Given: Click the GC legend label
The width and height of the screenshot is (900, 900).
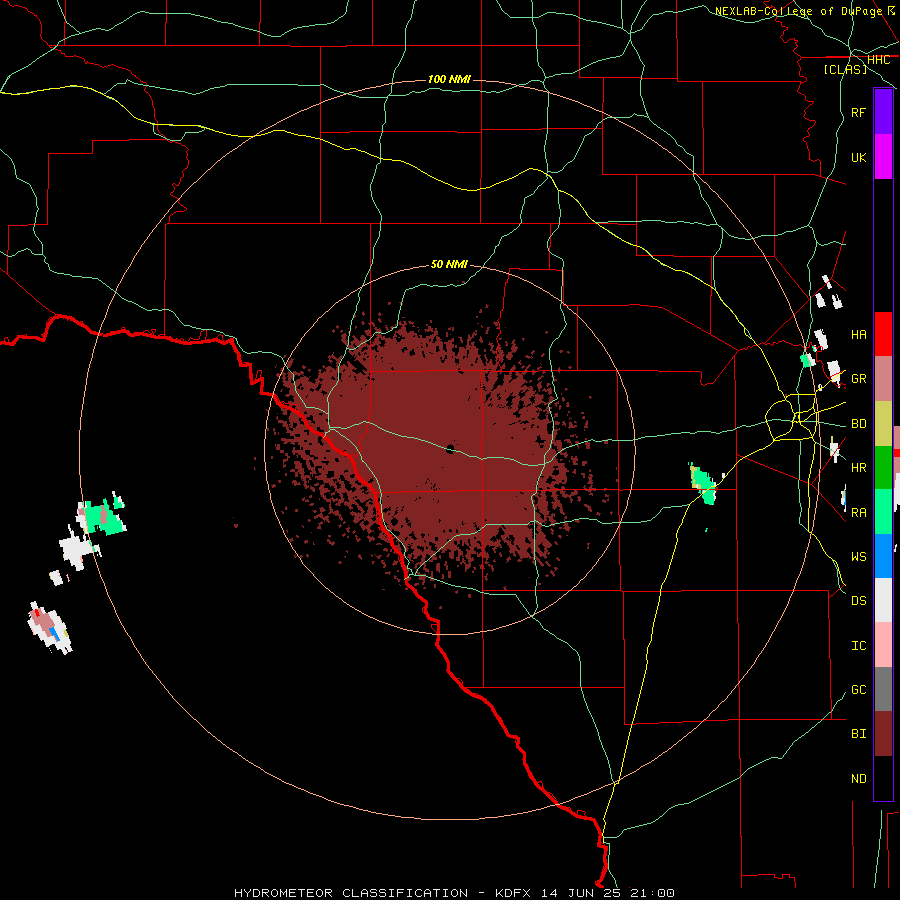Looking at the screenshot, I should click(x=858, y=689).
